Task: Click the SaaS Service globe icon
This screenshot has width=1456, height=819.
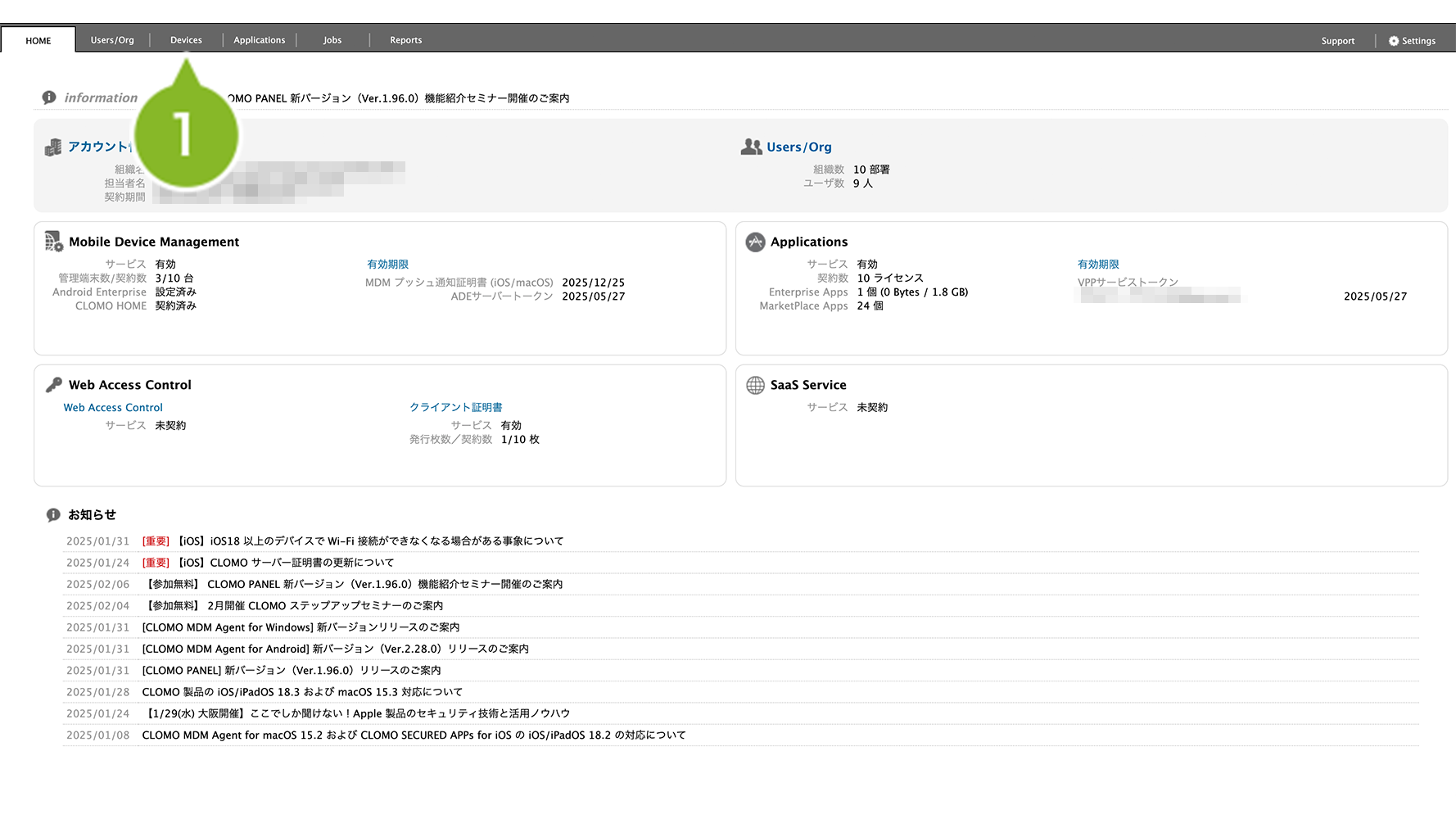Action: 755,385
